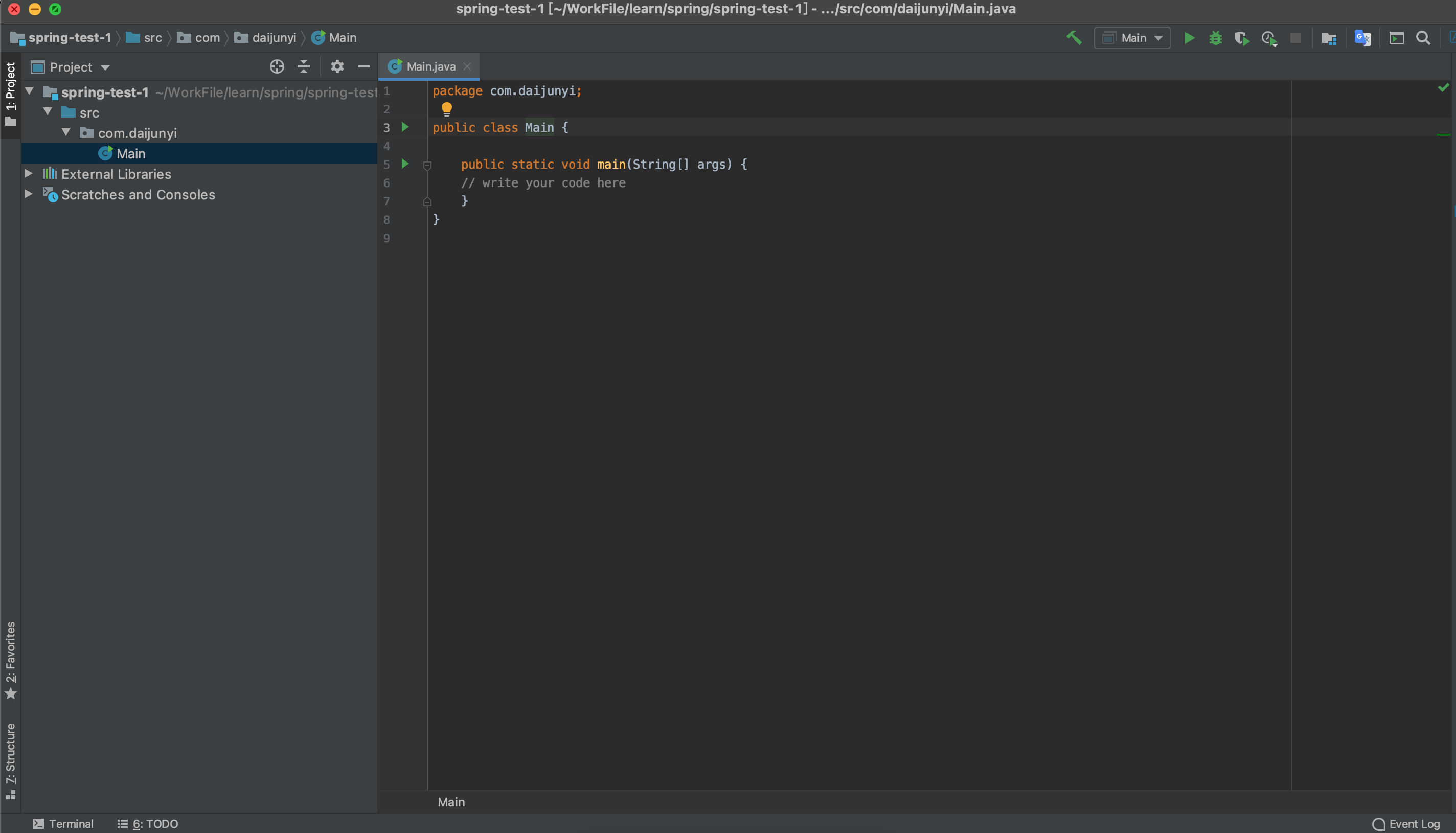Fold the main method at line 5
Image resolution: width=1456 pixels, height=833 pixels.
click(x=427, y=166)
